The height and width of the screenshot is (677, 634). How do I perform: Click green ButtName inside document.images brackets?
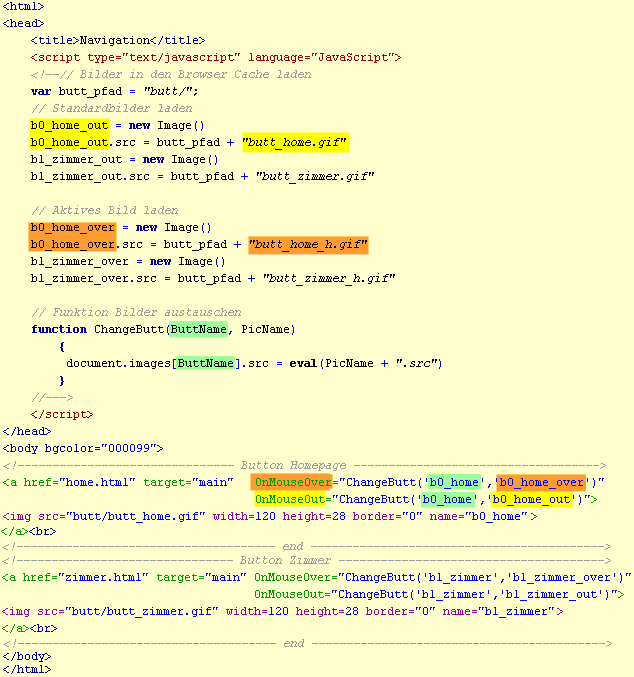click(x=206, y=364)
